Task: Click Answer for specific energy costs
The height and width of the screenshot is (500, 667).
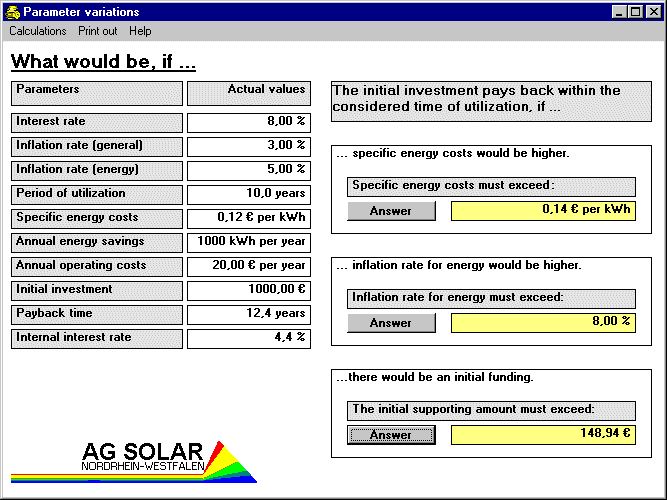Action: (x=391, y=211)
